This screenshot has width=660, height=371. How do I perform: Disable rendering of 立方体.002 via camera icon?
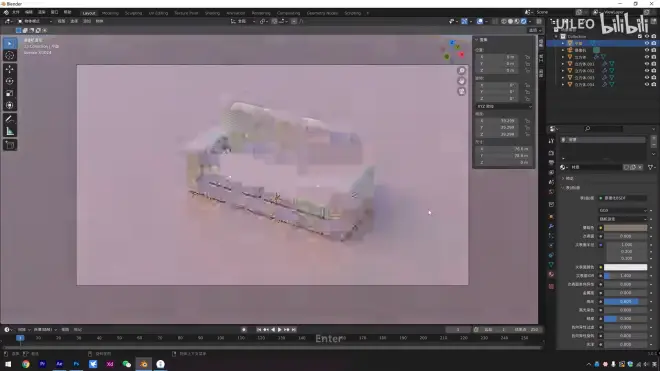click(654, 71)
